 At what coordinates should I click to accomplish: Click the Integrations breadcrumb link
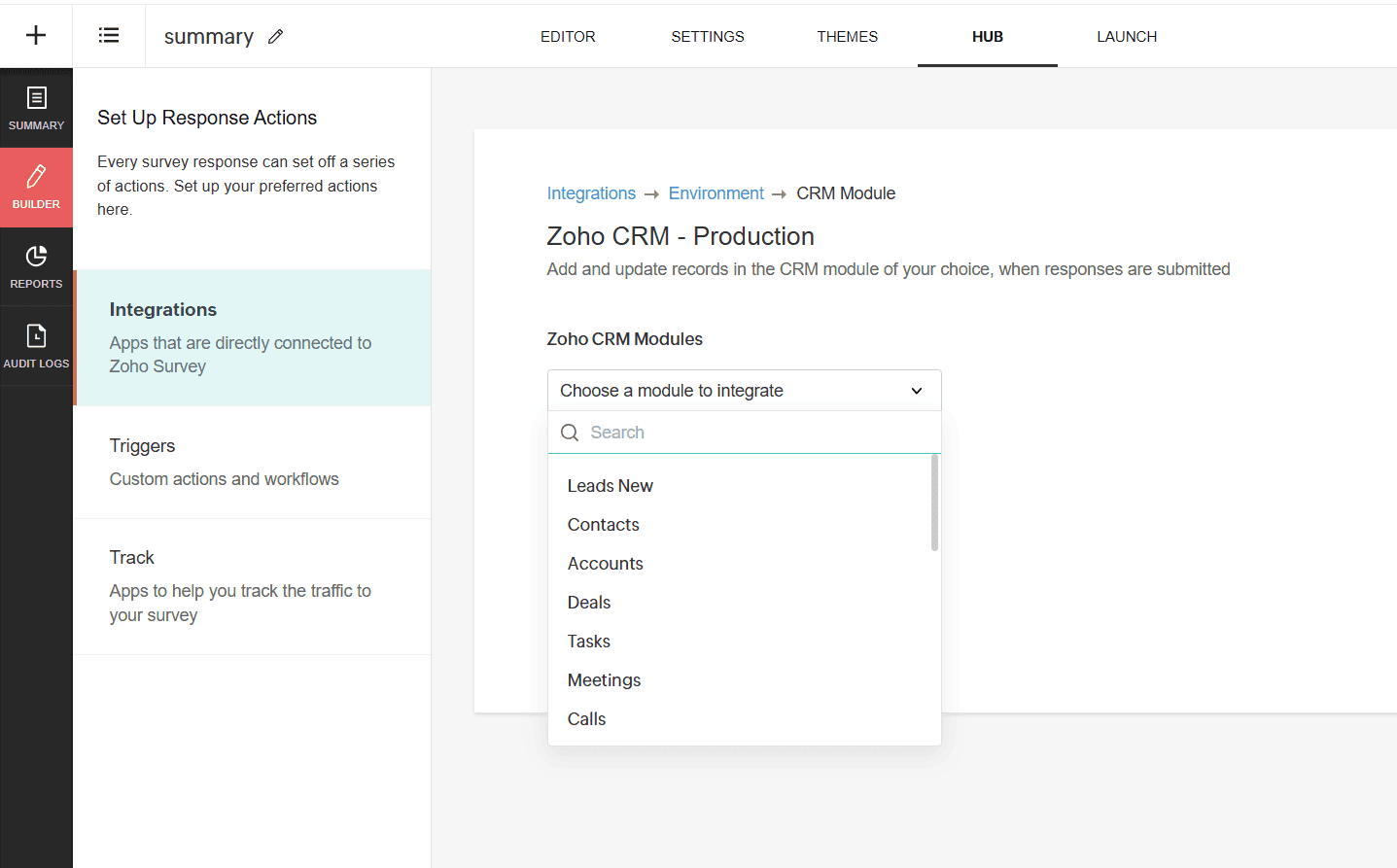coord(591,193)
